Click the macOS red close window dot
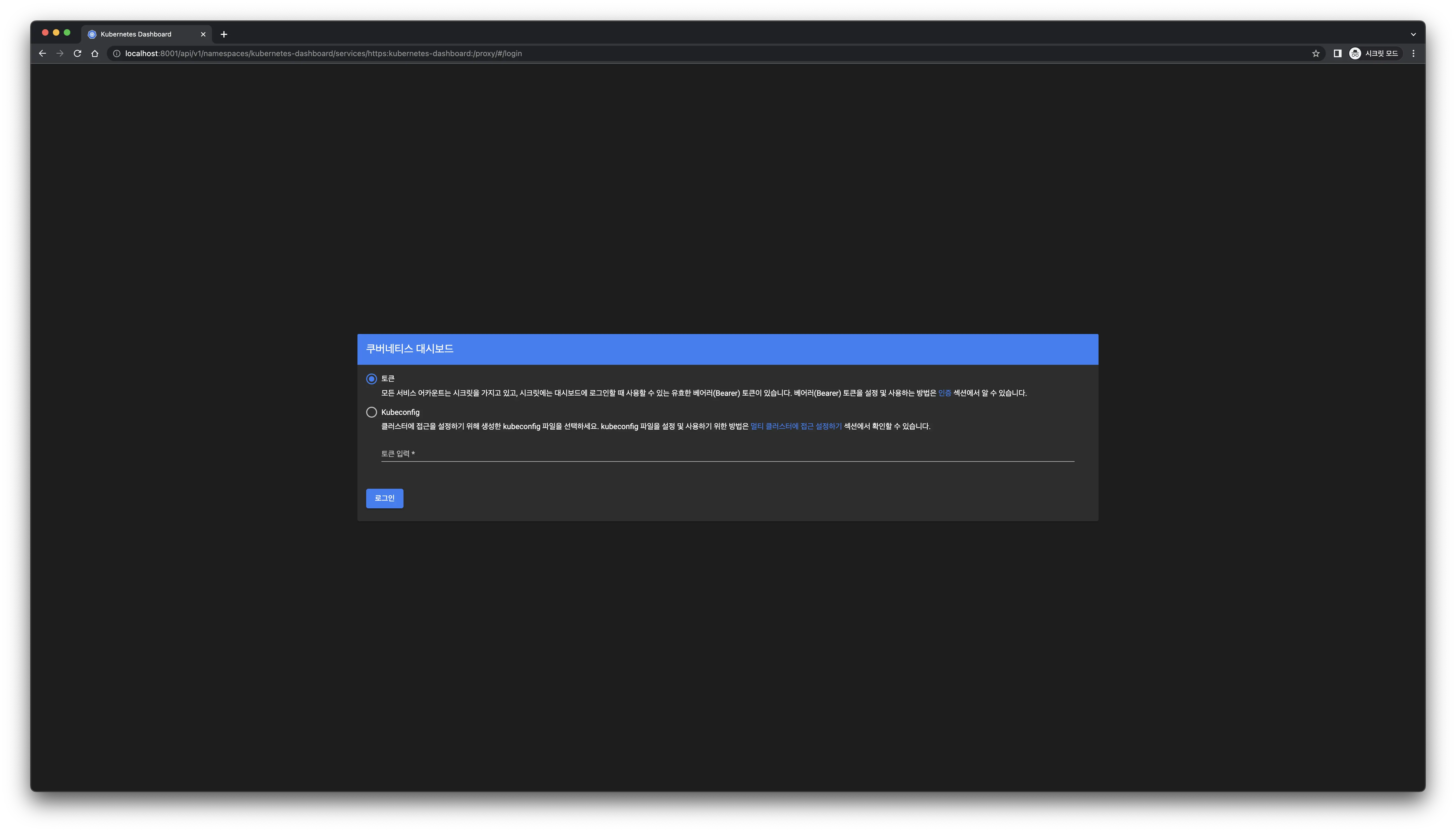Screen dimensions: 1456x832 tap(45, 33)
